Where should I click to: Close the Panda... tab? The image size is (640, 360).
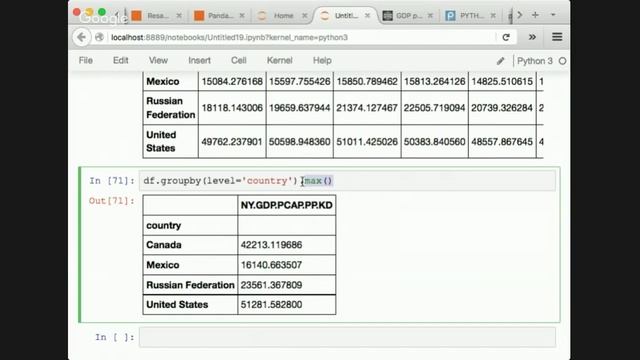coord(242,16)
